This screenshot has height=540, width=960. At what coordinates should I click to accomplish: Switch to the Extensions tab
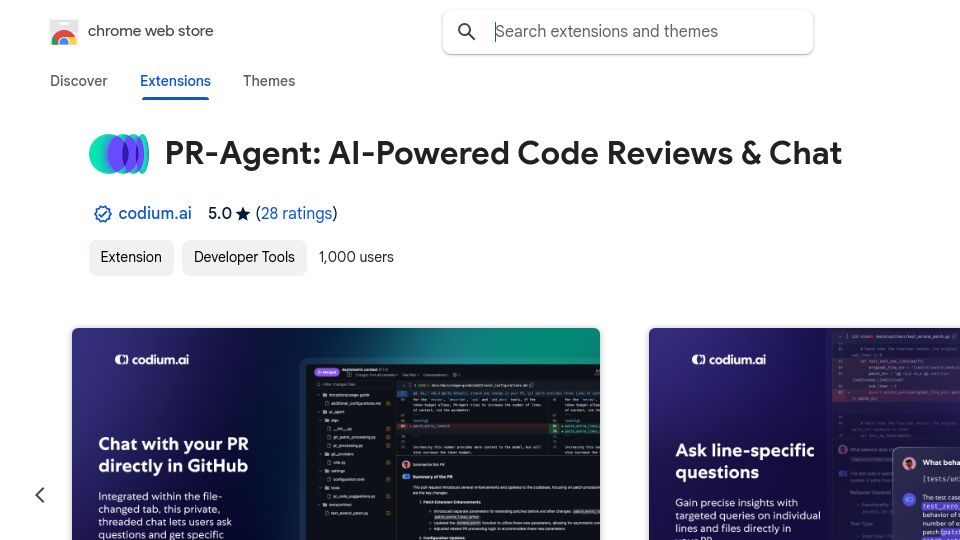(175, 81)
